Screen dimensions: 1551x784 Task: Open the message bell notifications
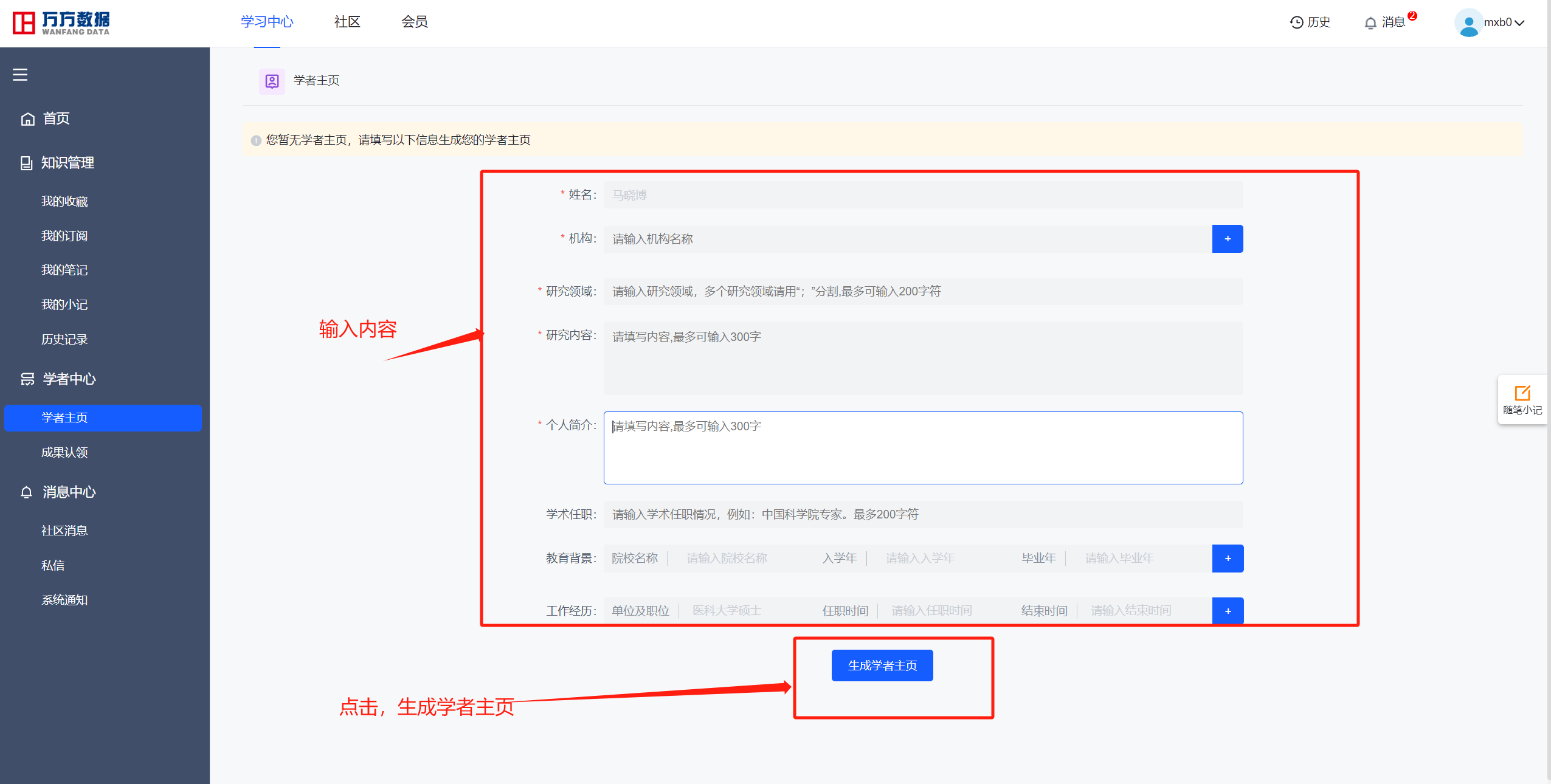1370,23
